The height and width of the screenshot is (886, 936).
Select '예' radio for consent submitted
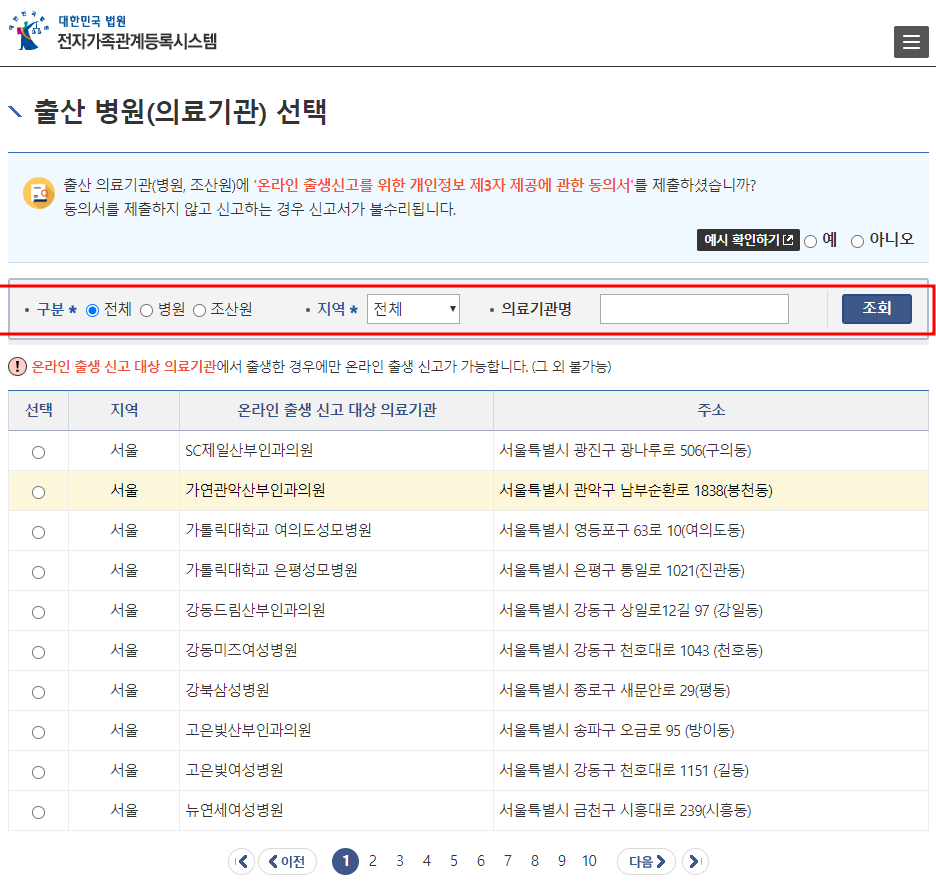point(810,241)
